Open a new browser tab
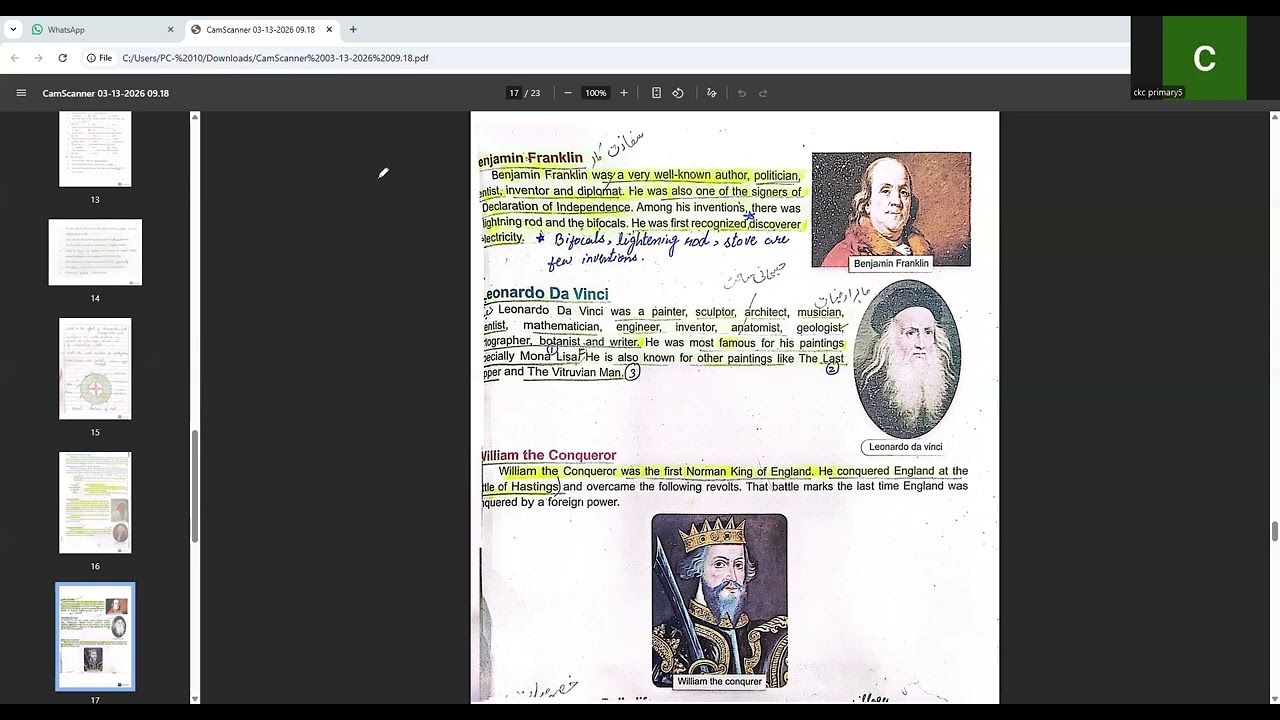This screenshot has width=1280, height=720. tap(353, 30)
